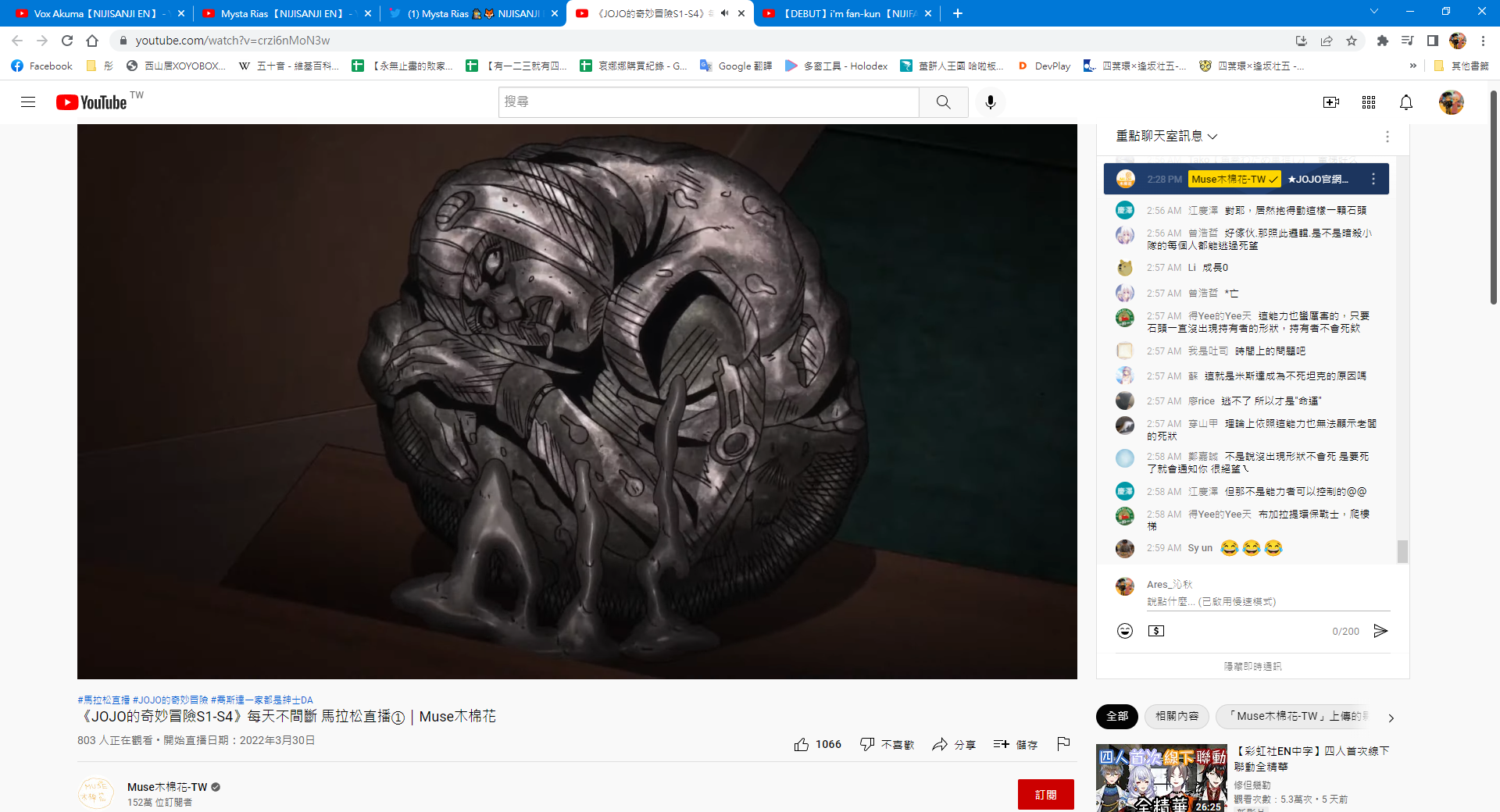Click the live chat scrollbar thumb
This screenshot has width=1500, height=812.
[1402, 551]
